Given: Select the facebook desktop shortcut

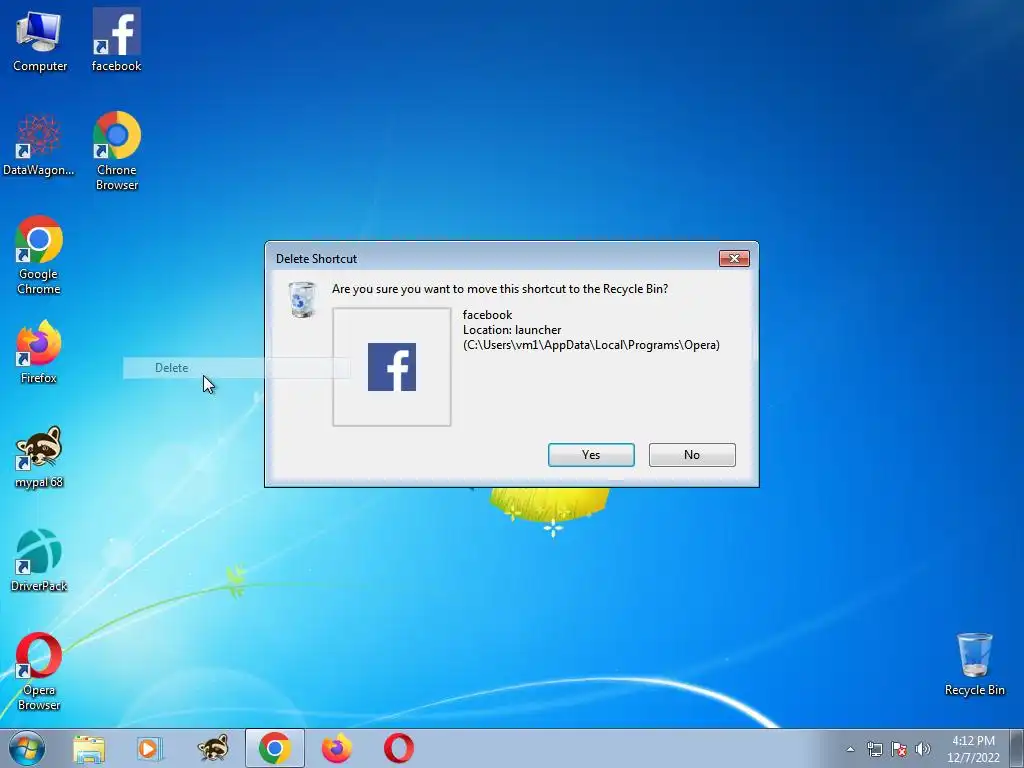Looking at the screenshot, I should point(116,40).
